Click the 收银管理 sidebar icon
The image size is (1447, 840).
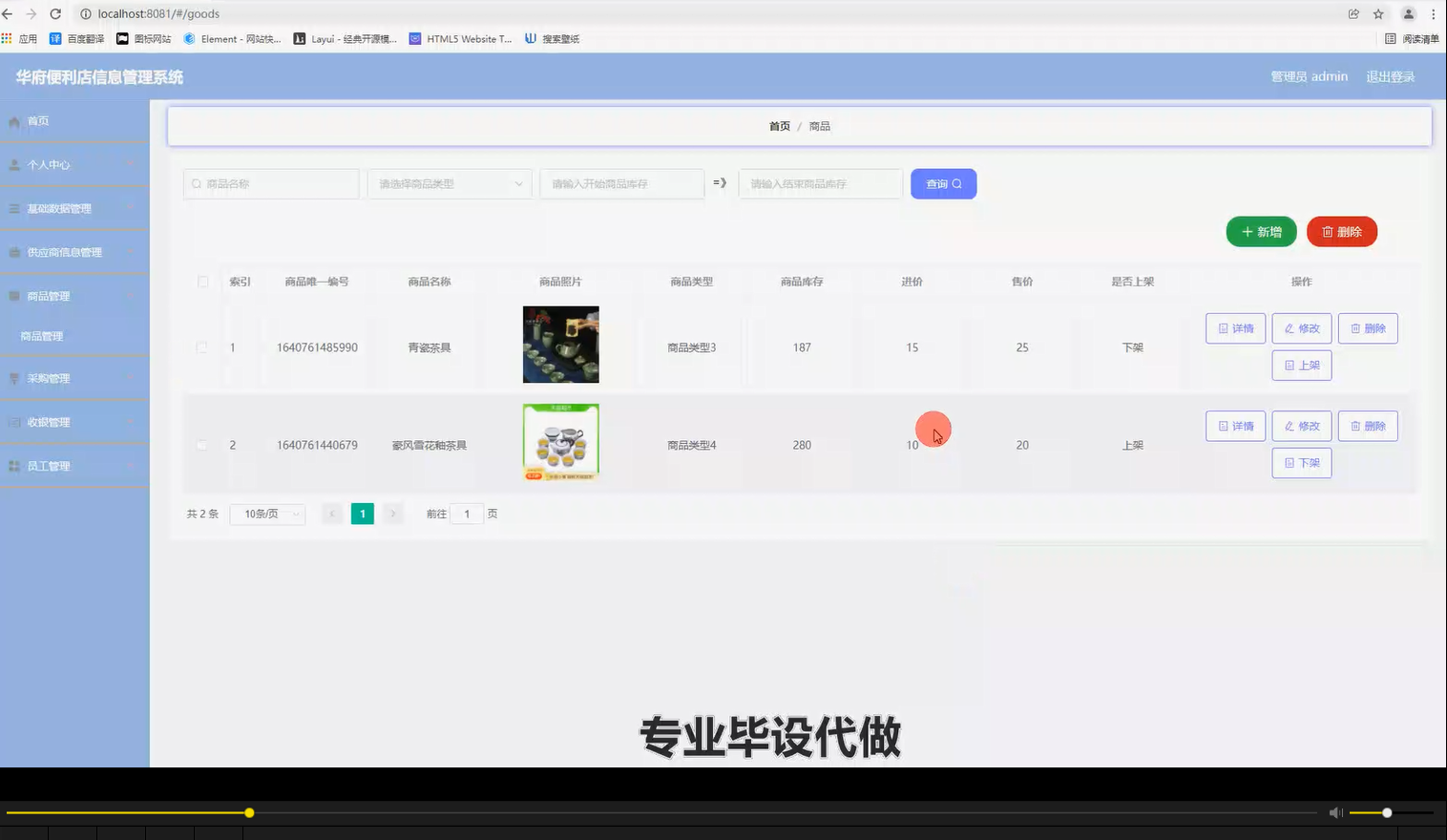(13, 421)
